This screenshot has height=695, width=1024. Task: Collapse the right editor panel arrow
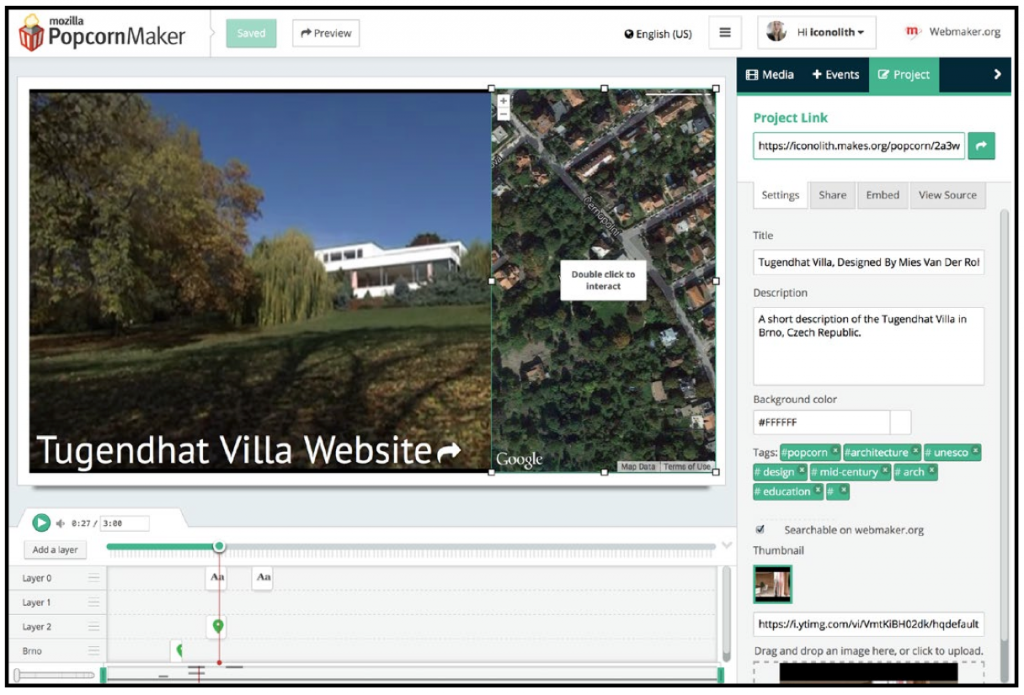click(x=996, y=74)
